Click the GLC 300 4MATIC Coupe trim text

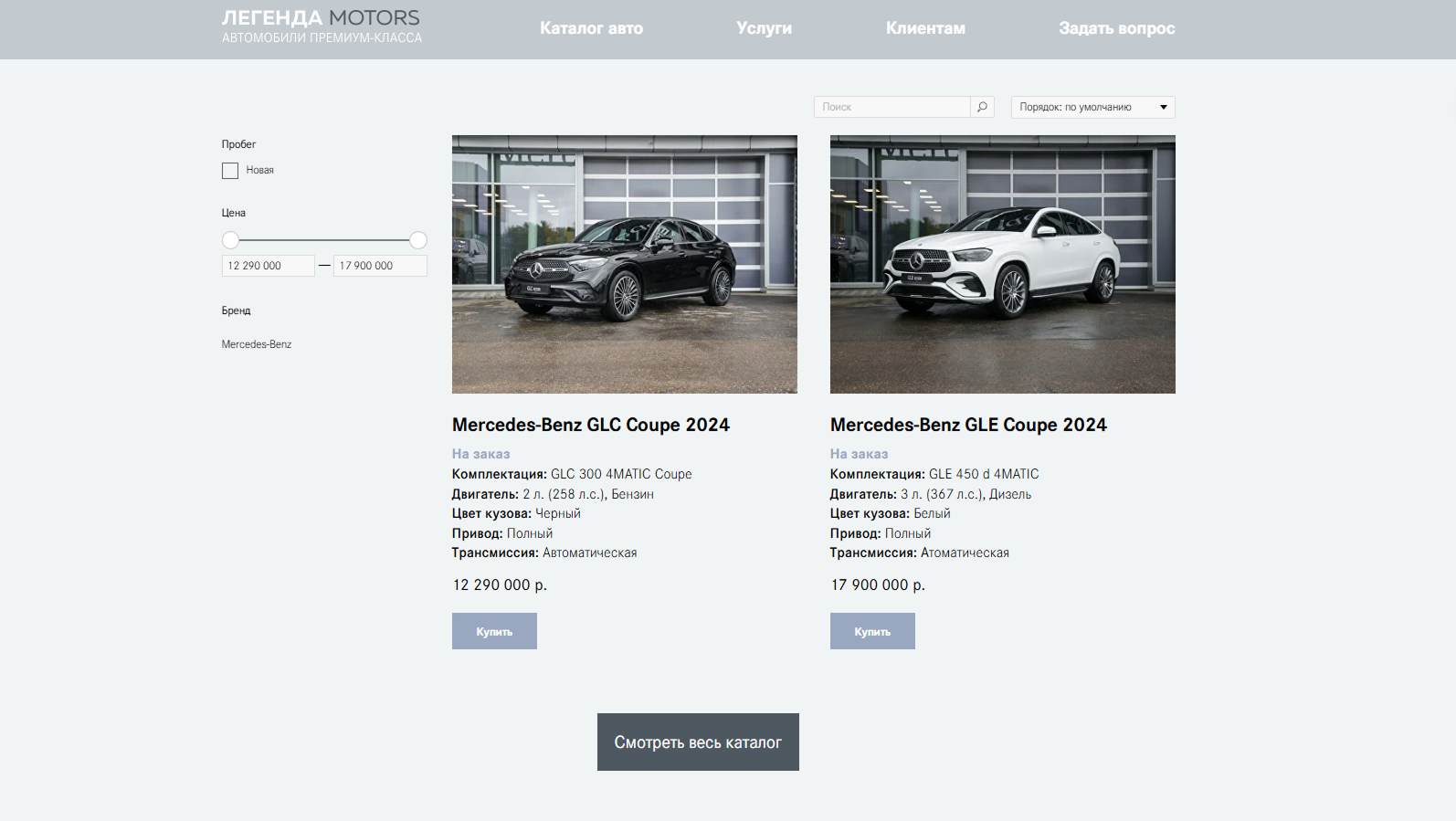tap(621, 474)
